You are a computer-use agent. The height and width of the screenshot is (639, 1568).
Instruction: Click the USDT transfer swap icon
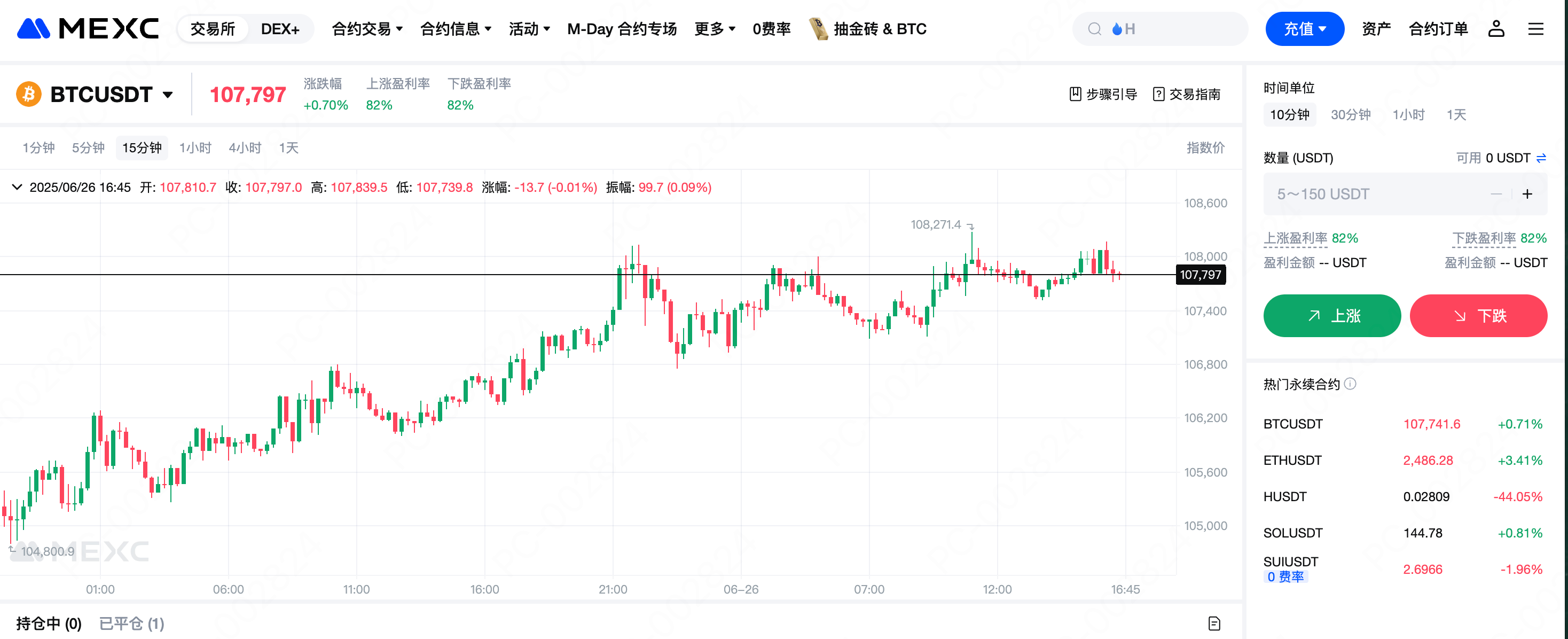click(1541, 158)
